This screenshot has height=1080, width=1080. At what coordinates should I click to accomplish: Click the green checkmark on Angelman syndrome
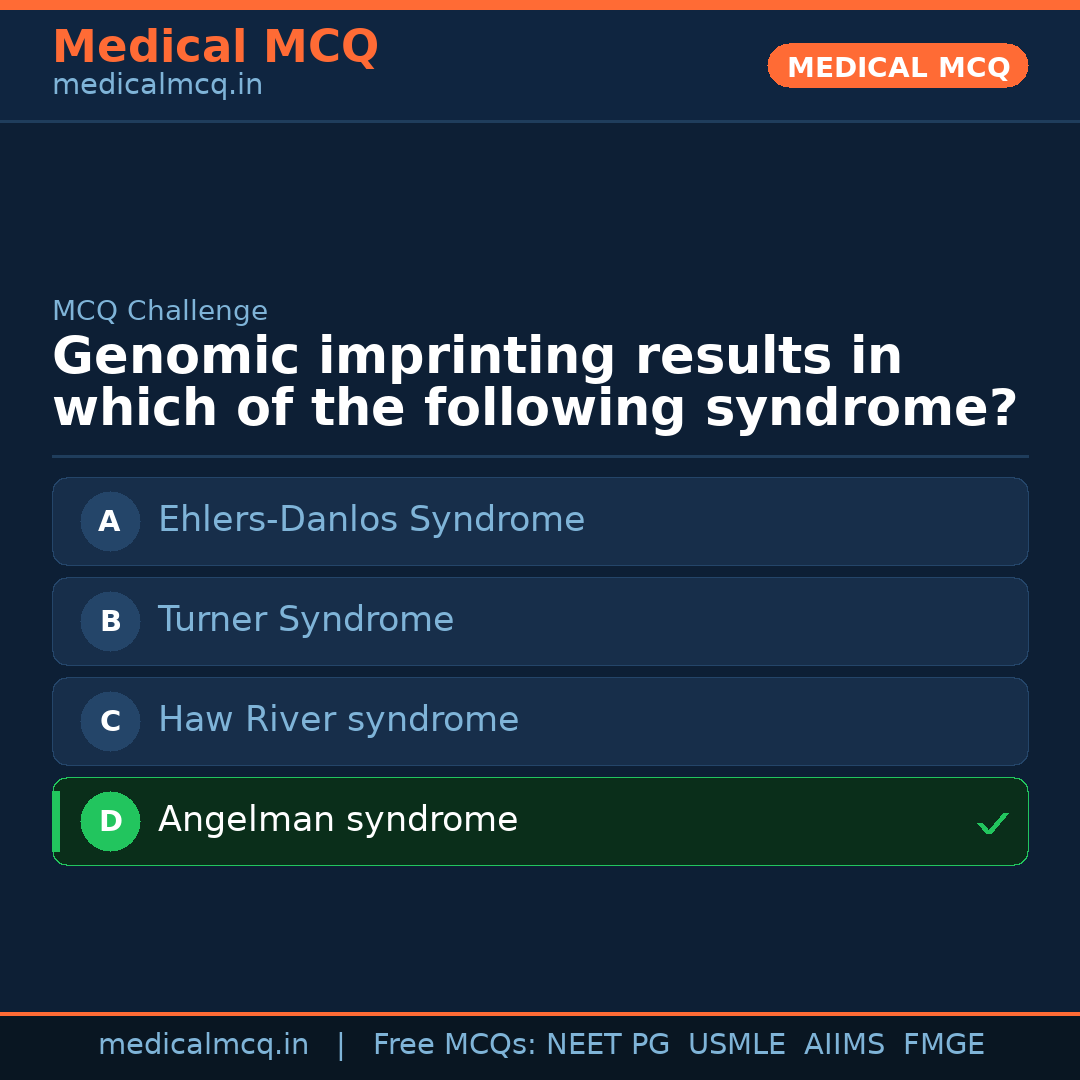click(992, 823)
